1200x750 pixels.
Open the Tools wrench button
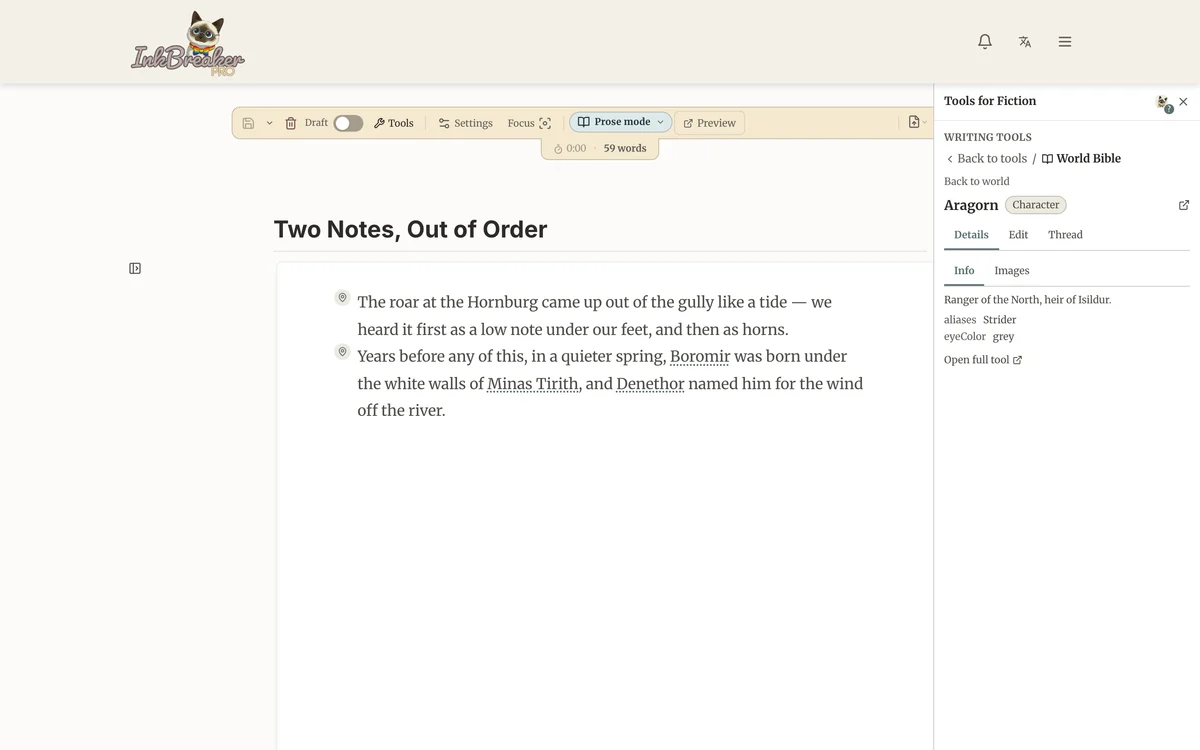click(394, 123)
